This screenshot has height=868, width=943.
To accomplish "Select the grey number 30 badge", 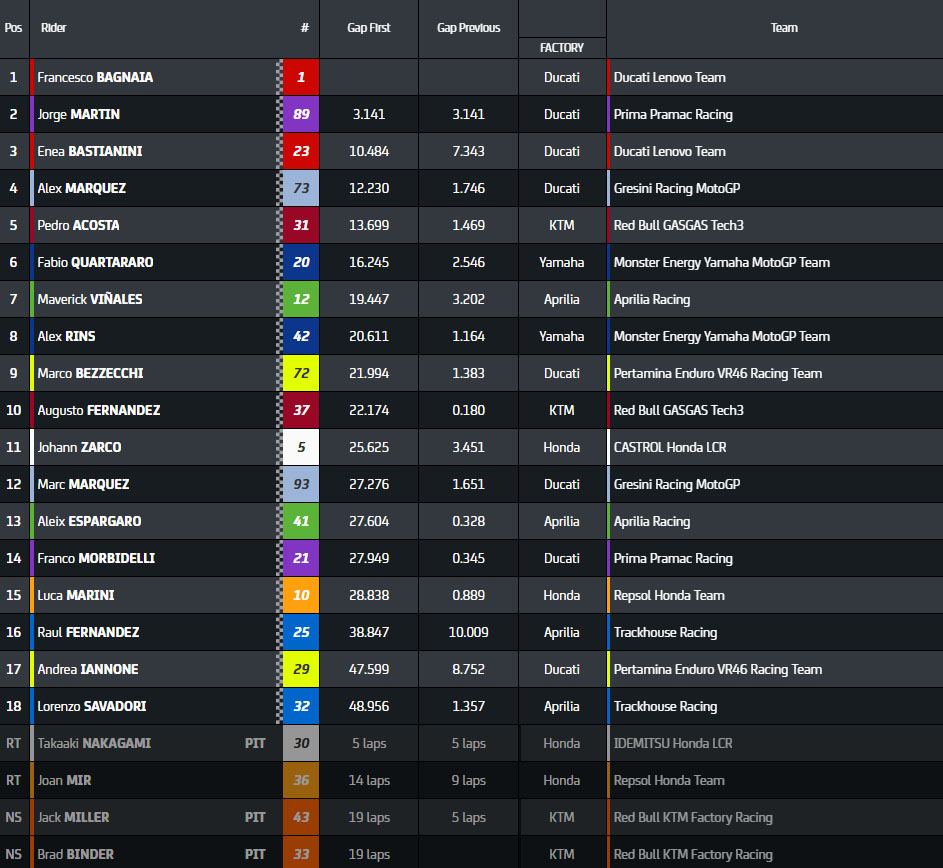I will (x=301, y=743).
